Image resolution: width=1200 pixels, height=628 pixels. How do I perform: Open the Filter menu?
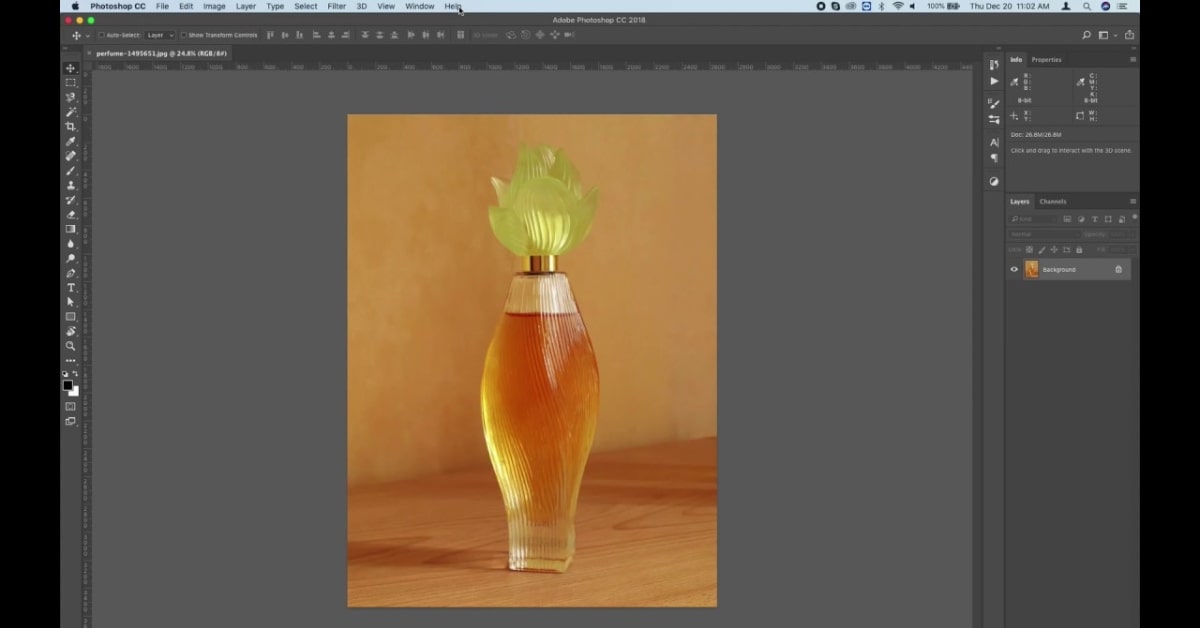[337, 6]
